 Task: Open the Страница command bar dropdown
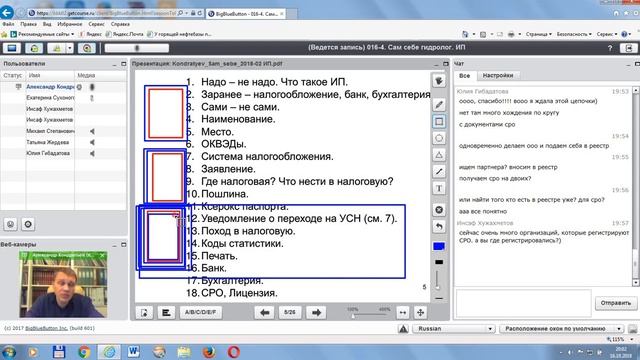click(x=539, y=34)
